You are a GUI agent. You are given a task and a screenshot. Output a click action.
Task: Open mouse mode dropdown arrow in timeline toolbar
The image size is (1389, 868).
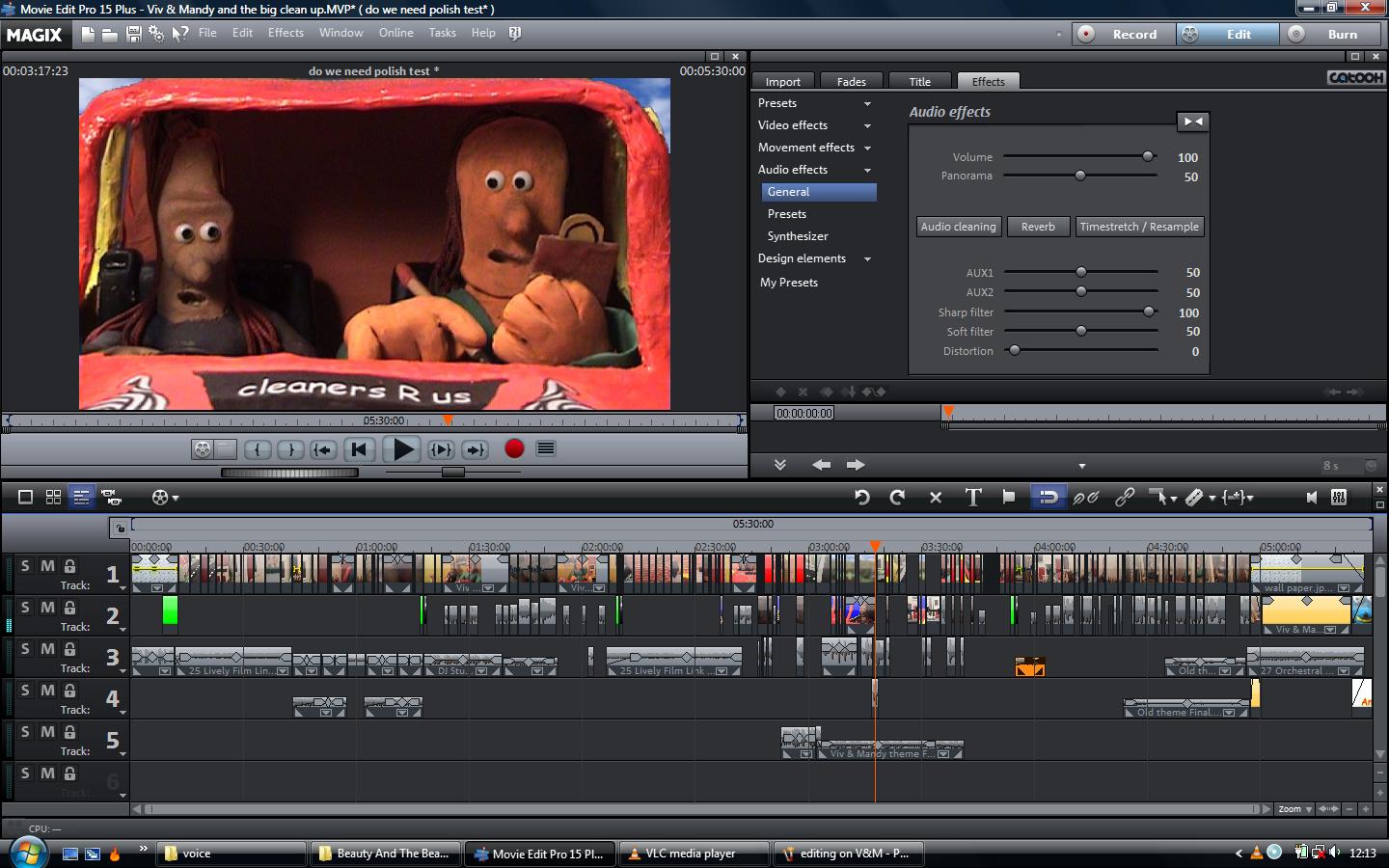pos(1173,499)
